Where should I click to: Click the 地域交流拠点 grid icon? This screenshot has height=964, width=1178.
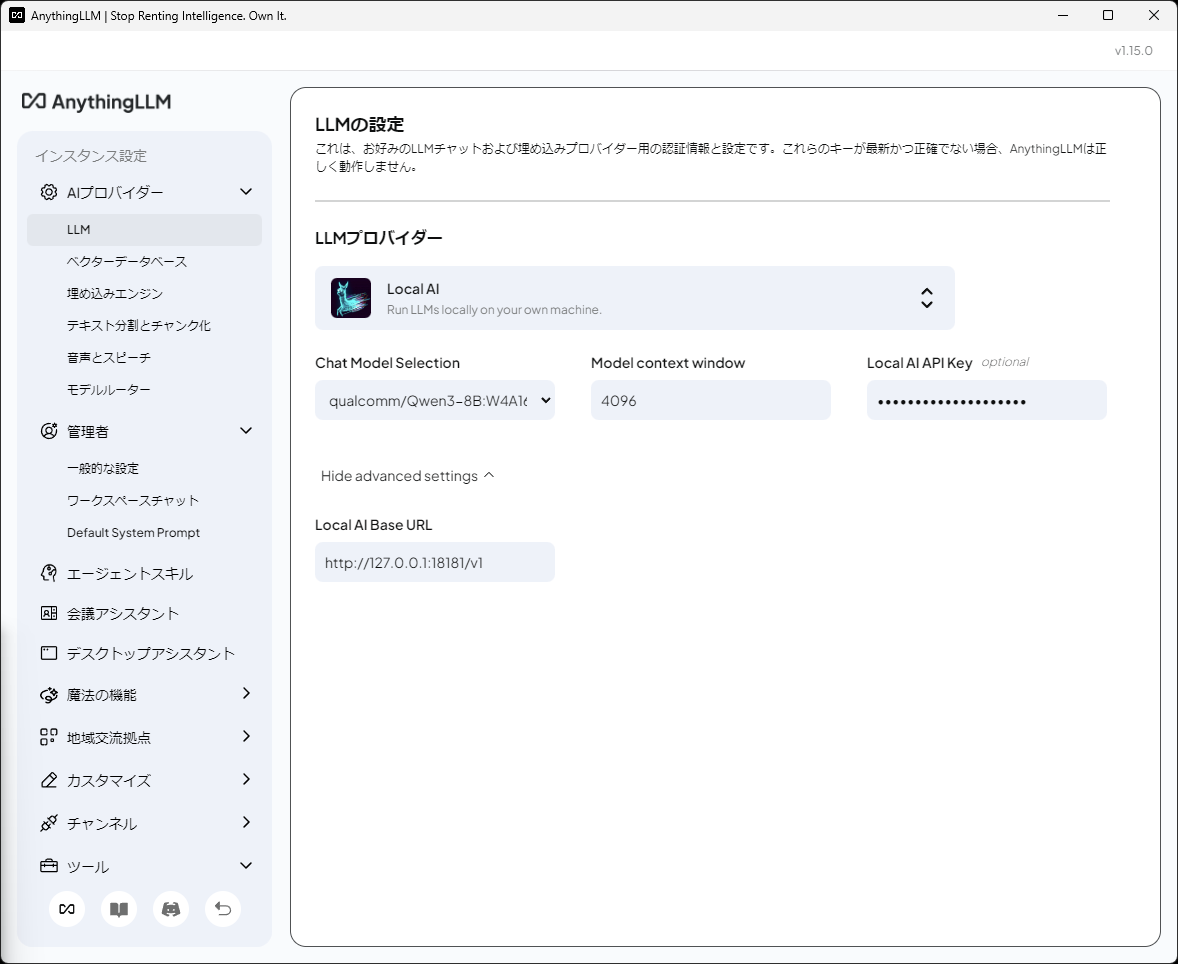[x=49, y=737]
